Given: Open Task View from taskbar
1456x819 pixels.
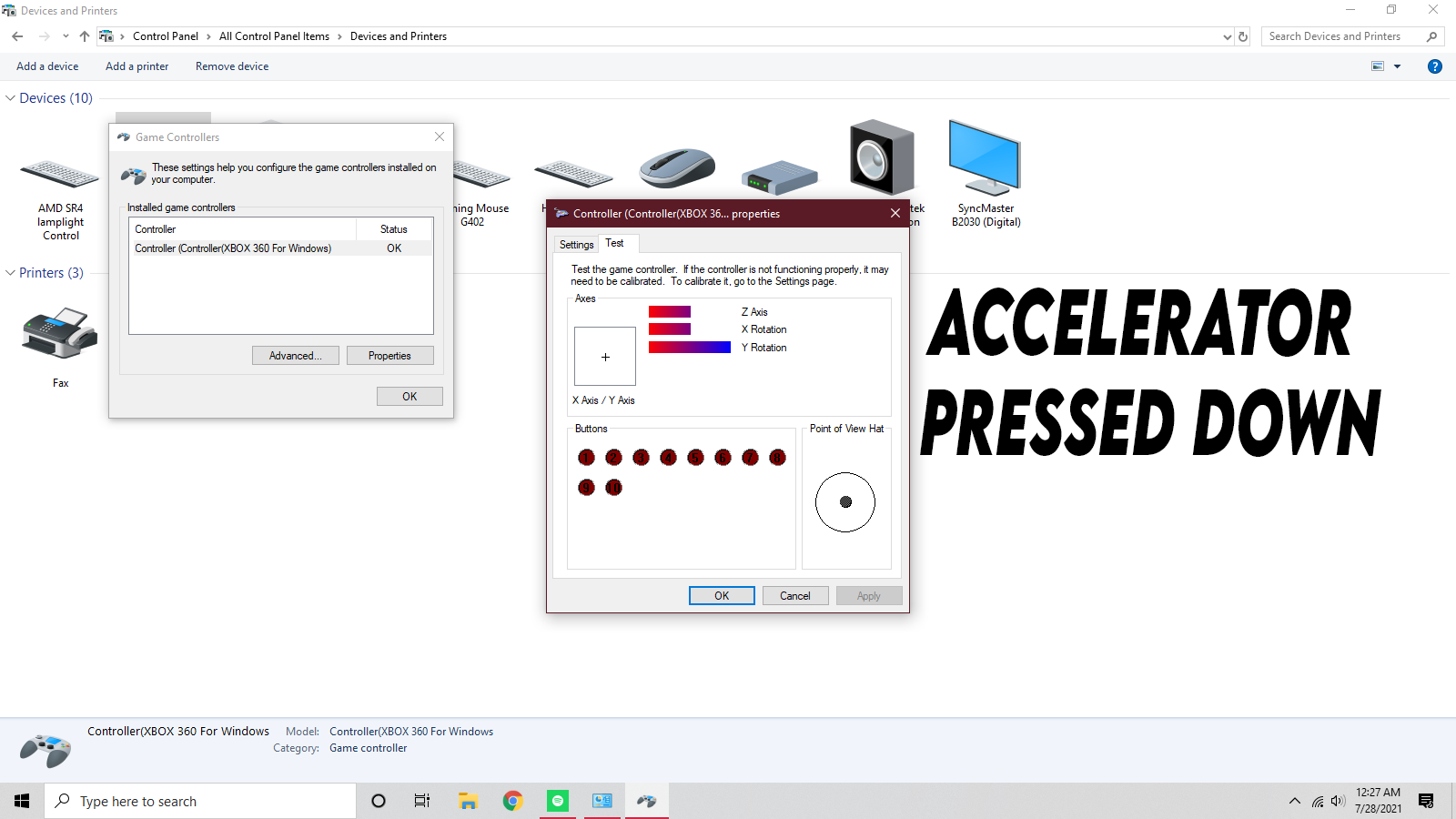Looking at the screenshot, I should point(421,801).
